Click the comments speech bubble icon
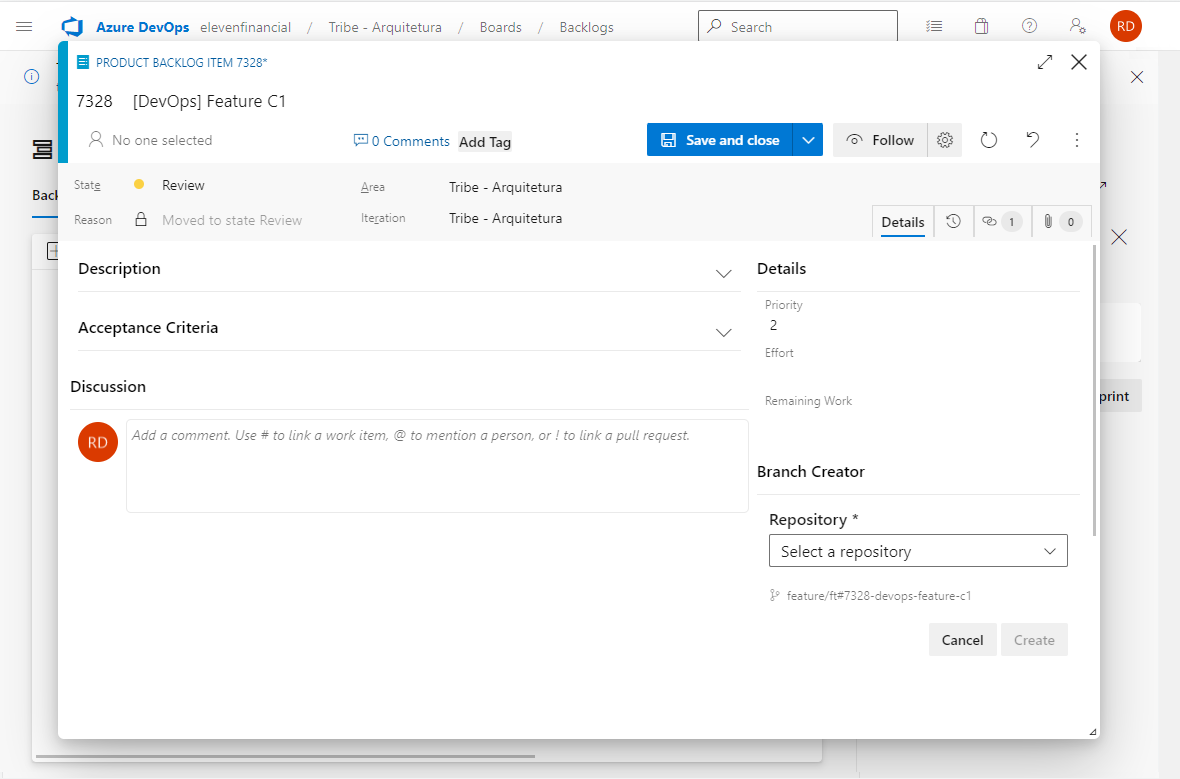Screen dimensions: 1180x779 pos(360,141)
